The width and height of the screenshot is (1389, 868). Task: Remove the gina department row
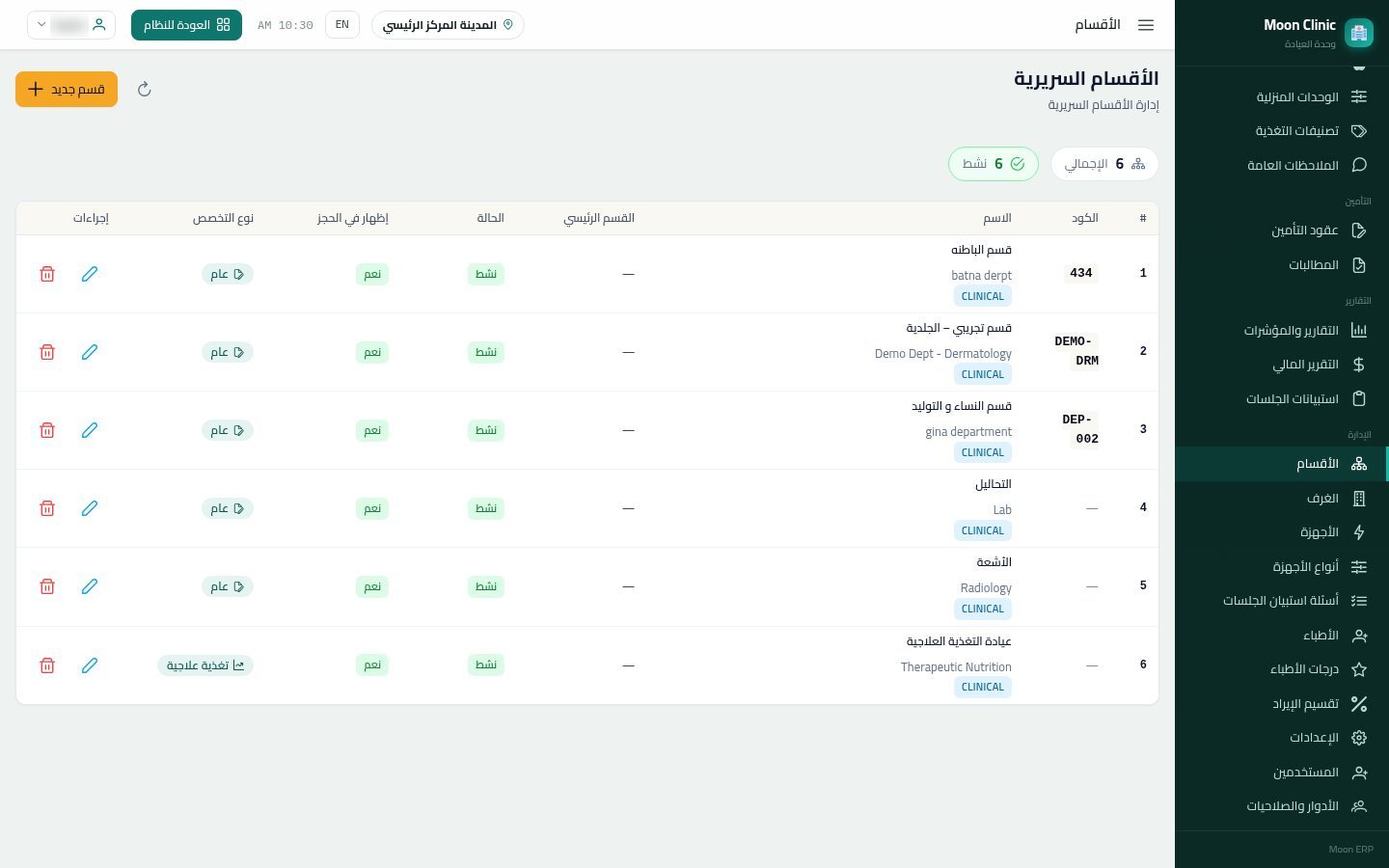coord(47,430)
